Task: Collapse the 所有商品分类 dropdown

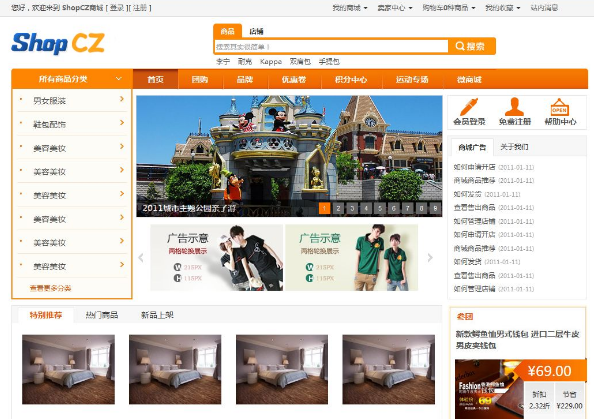Action: [119, 79]
